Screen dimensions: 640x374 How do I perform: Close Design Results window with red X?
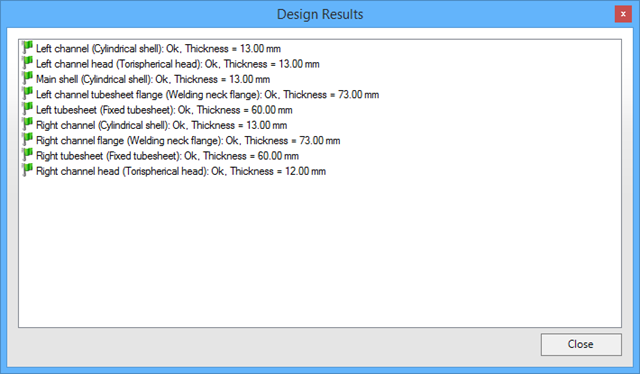click(623, 14)
